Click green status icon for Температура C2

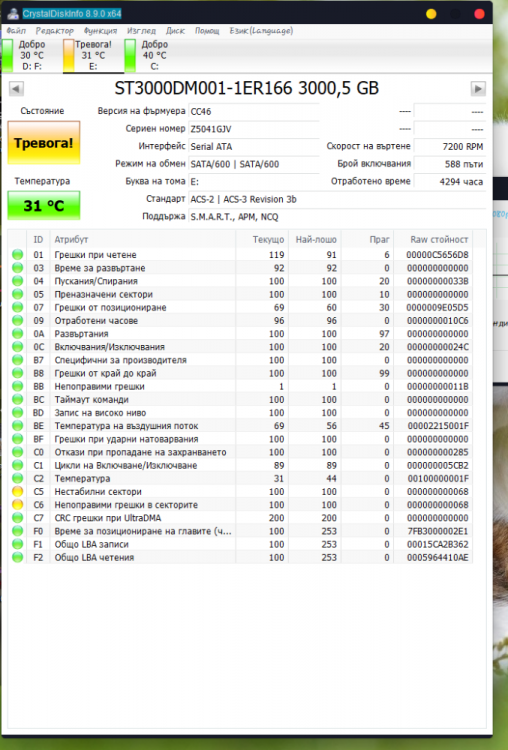click(x=18, y=478)
